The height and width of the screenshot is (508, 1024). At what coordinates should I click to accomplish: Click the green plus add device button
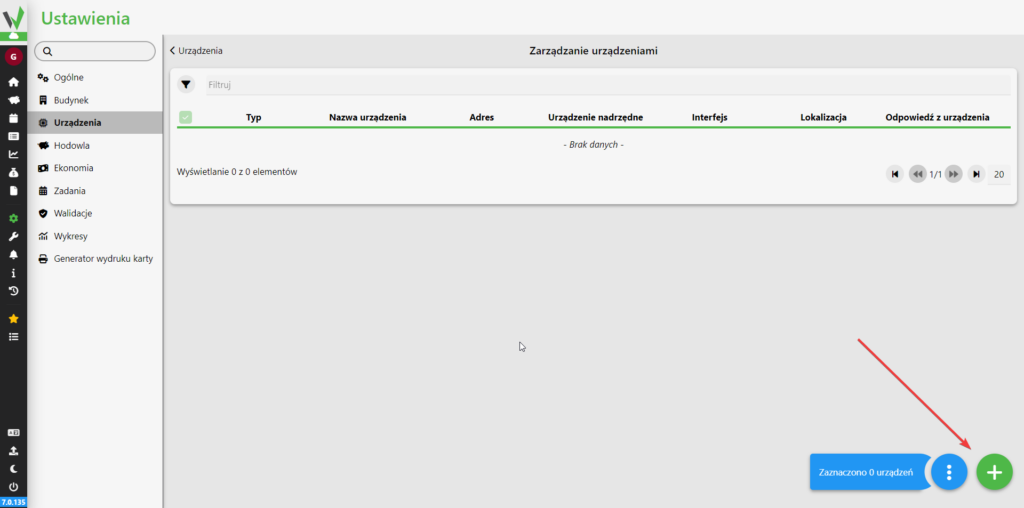tap(993, 471)
